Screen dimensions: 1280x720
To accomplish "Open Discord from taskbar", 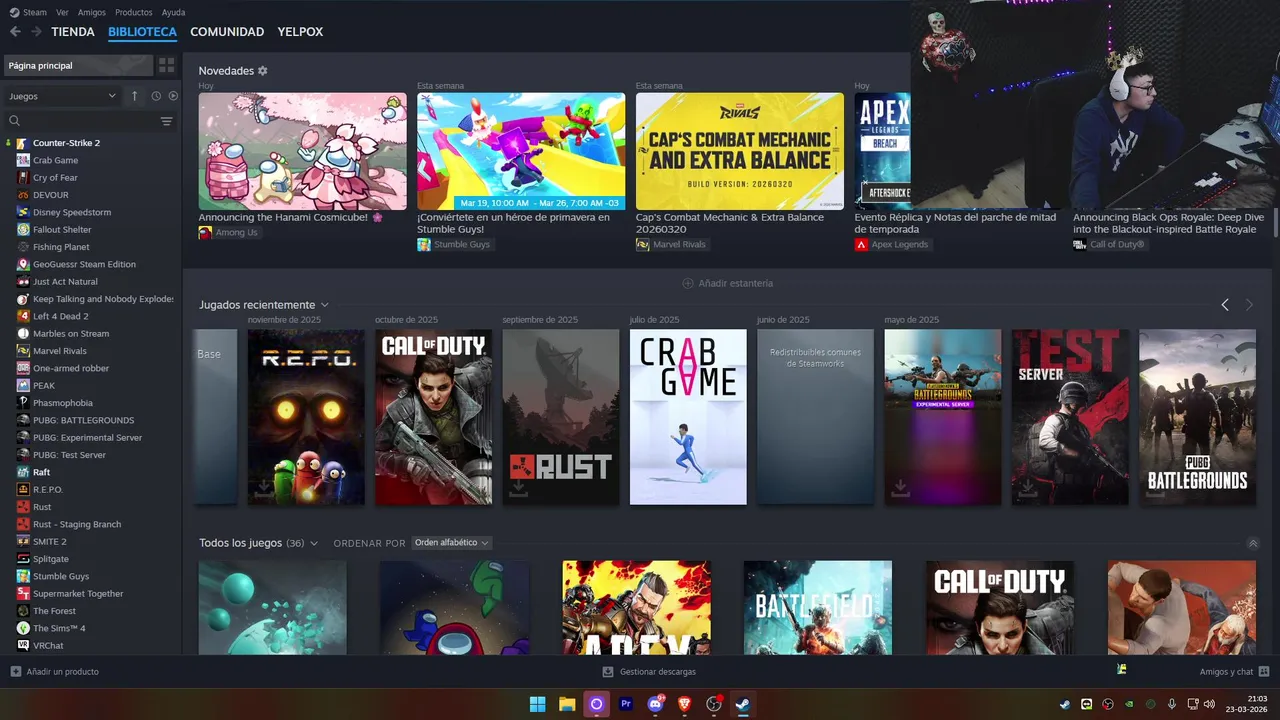I will 656,704.
